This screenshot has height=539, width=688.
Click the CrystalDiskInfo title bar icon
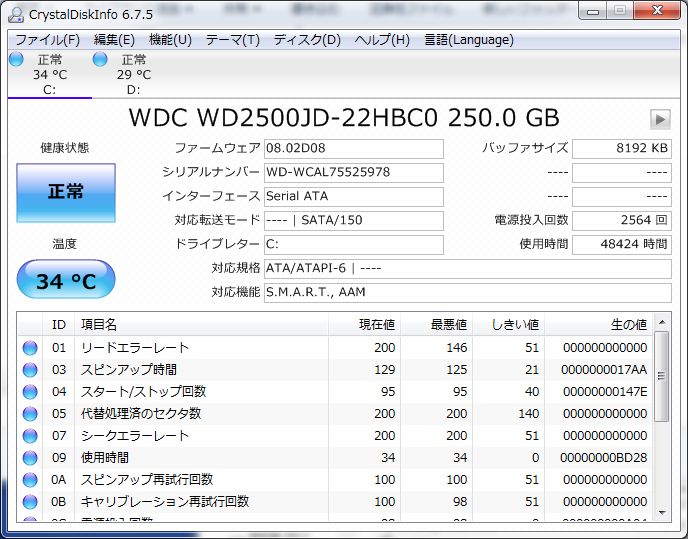pos(16,14)
